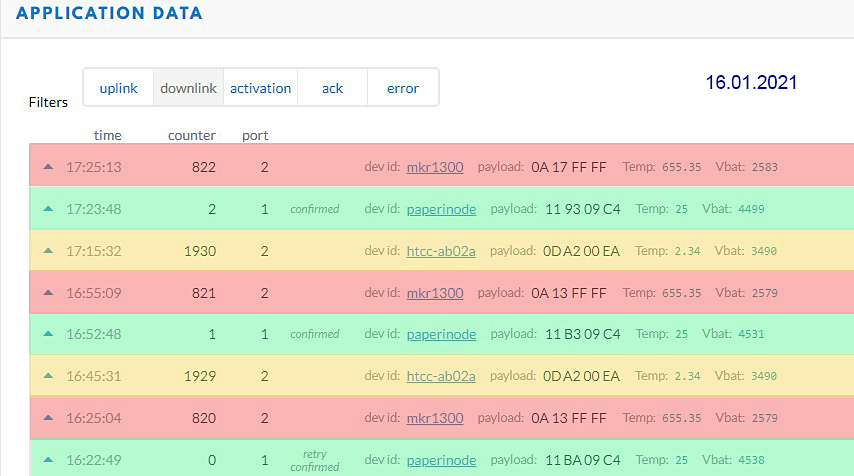Toggle the activation filter
This screenshot has height=476, width=854.
click(x=260, y=88)
